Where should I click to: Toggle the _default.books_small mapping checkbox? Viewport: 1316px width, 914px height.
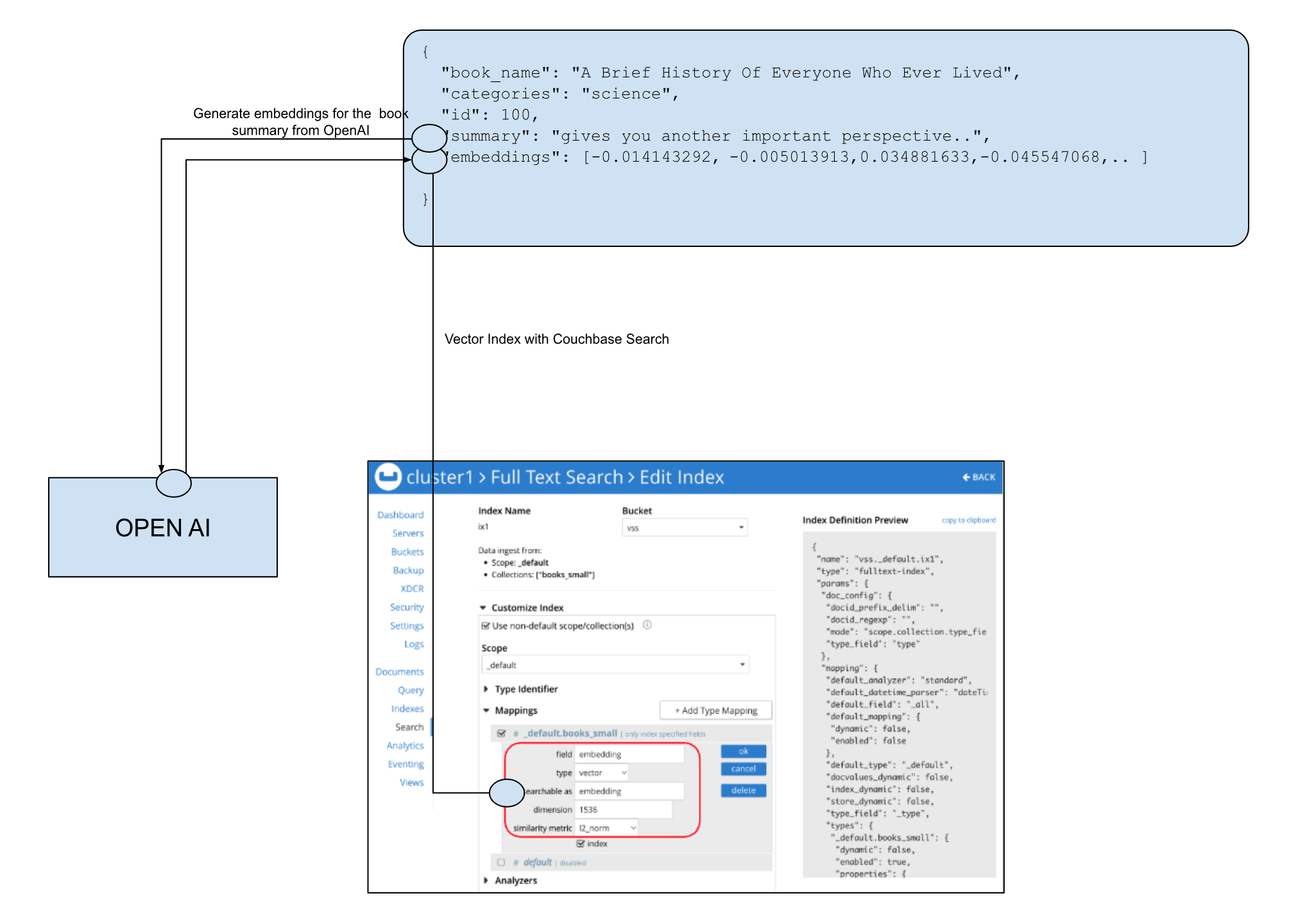point(502,733)
